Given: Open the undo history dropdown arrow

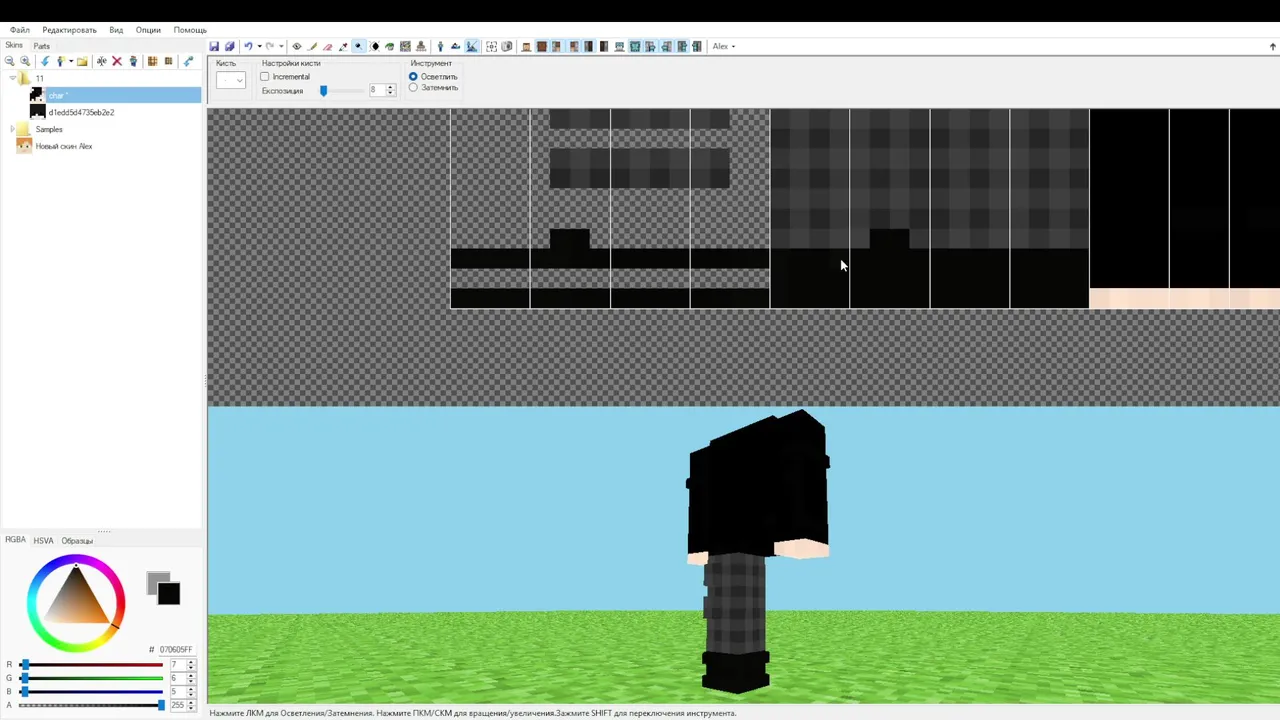Looking at the screenshot, I should pyautogui.click(x=259, y=46).
